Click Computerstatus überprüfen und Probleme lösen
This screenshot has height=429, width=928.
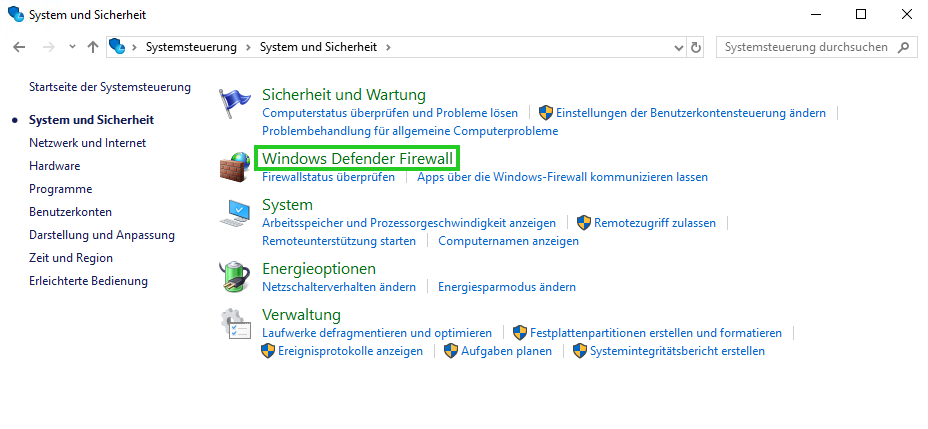pyautogui.click(x=390, y=112)
